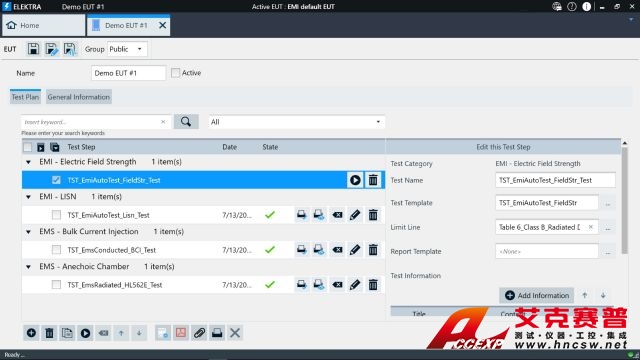Click the Test Name input field
Image resolution: width=640 pixels, height=360 pixels.
tap(555, 180)
